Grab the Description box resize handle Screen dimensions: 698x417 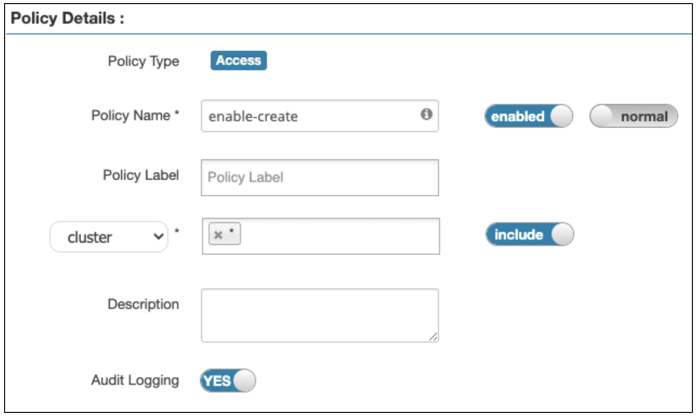(433, 337)
